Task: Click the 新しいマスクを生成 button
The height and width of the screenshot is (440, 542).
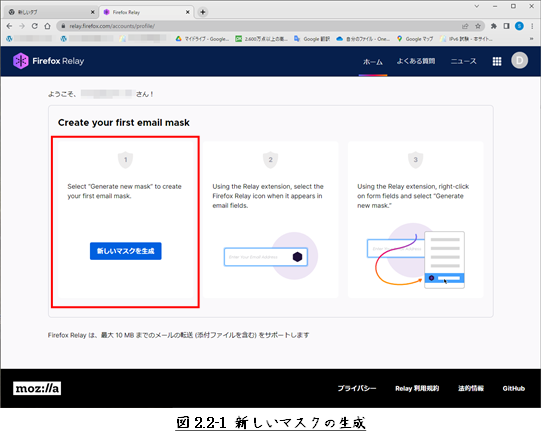Action: [x=125, y=251]
